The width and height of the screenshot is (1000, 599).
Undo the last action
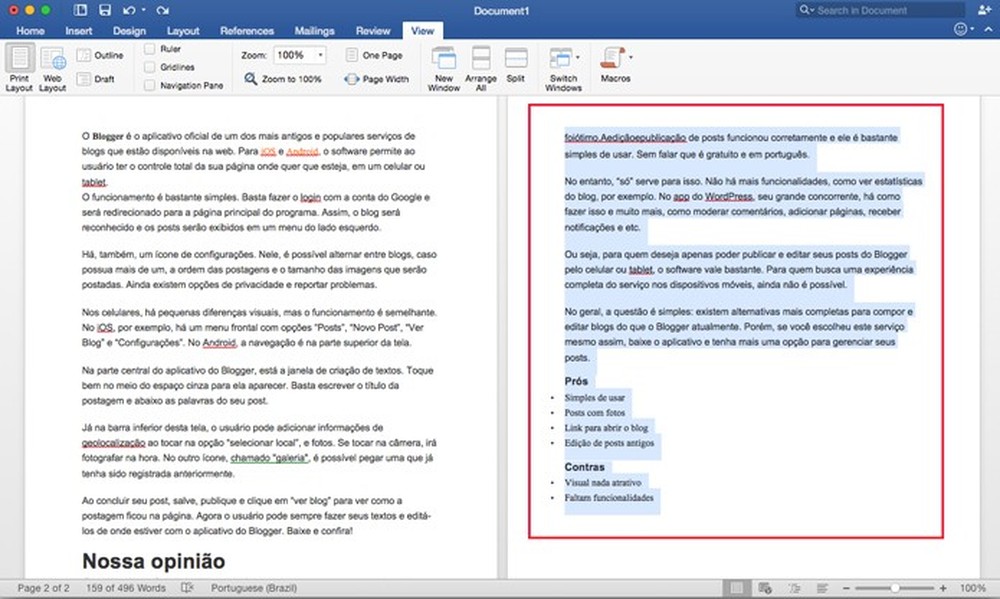point(129,10)
